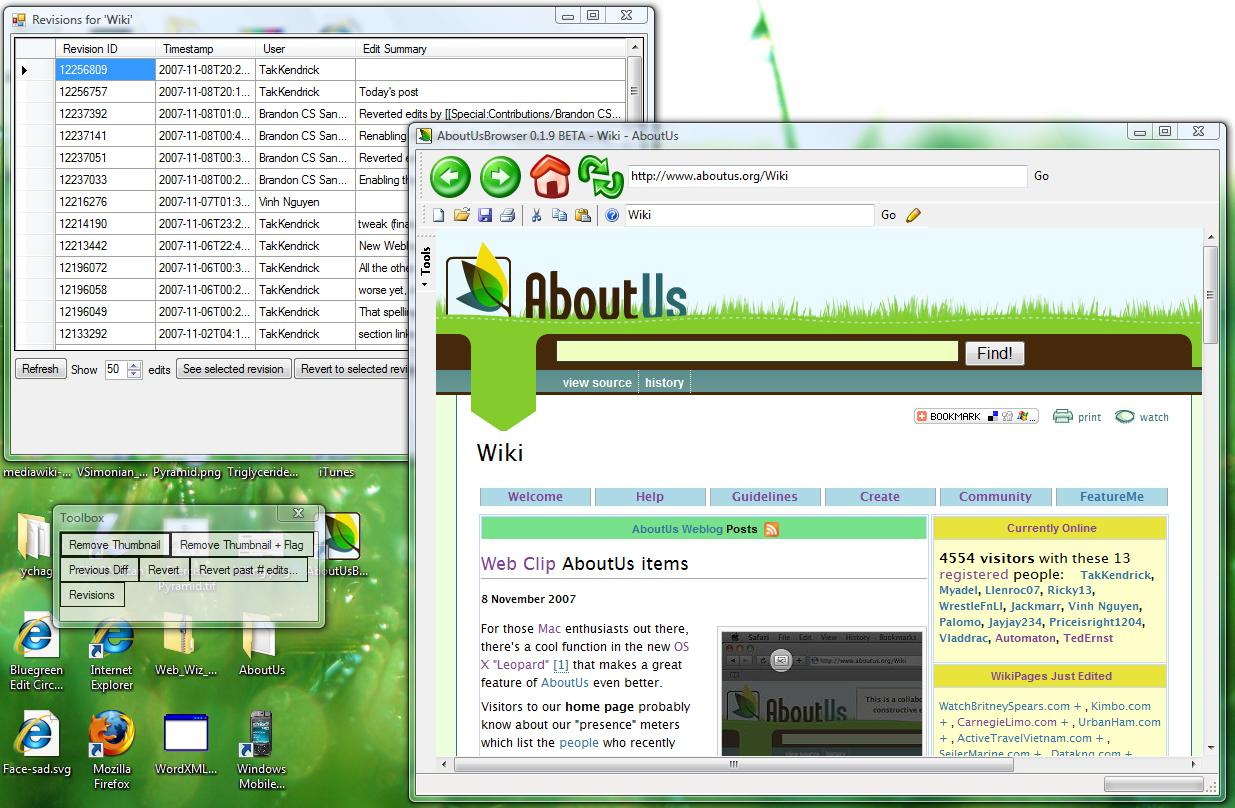Click the Copy icon in browser toolbar

point(559,215)
